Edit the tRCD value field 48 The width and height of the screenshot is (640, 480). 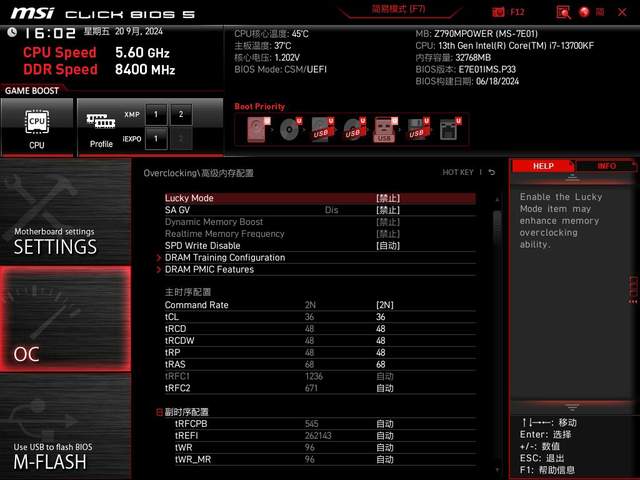click(380, 329)
